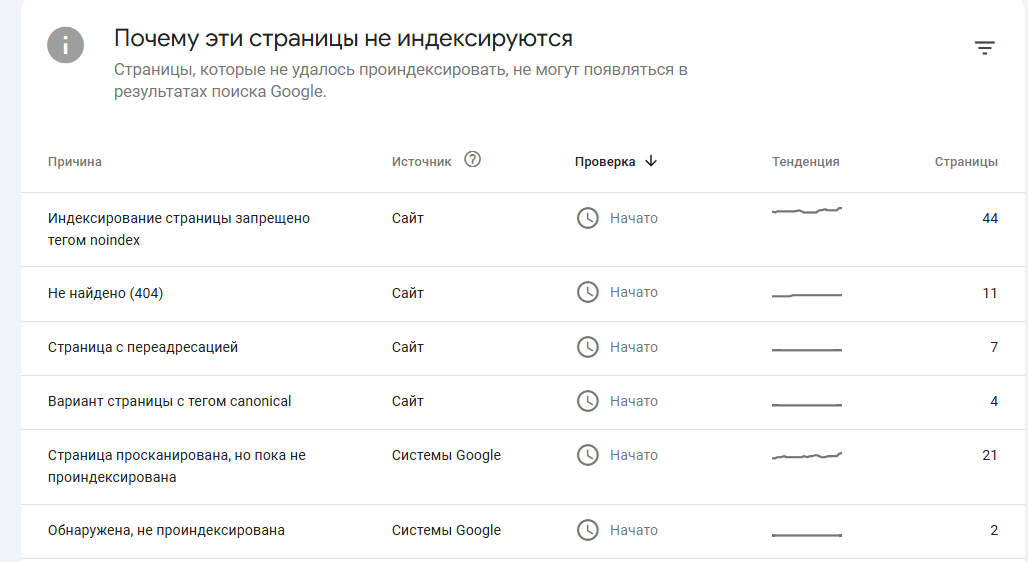Click the clock icon in canonical row

(x=588, y=401)
